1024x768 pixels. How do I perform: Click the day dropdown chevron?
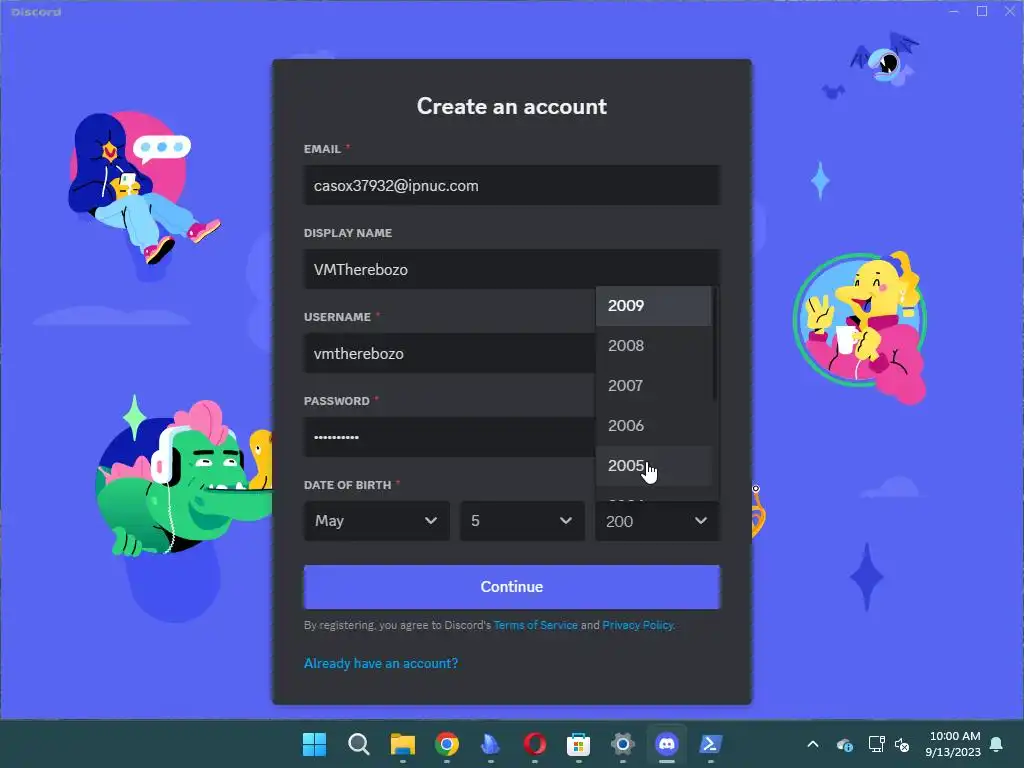[x=566, y=520]
